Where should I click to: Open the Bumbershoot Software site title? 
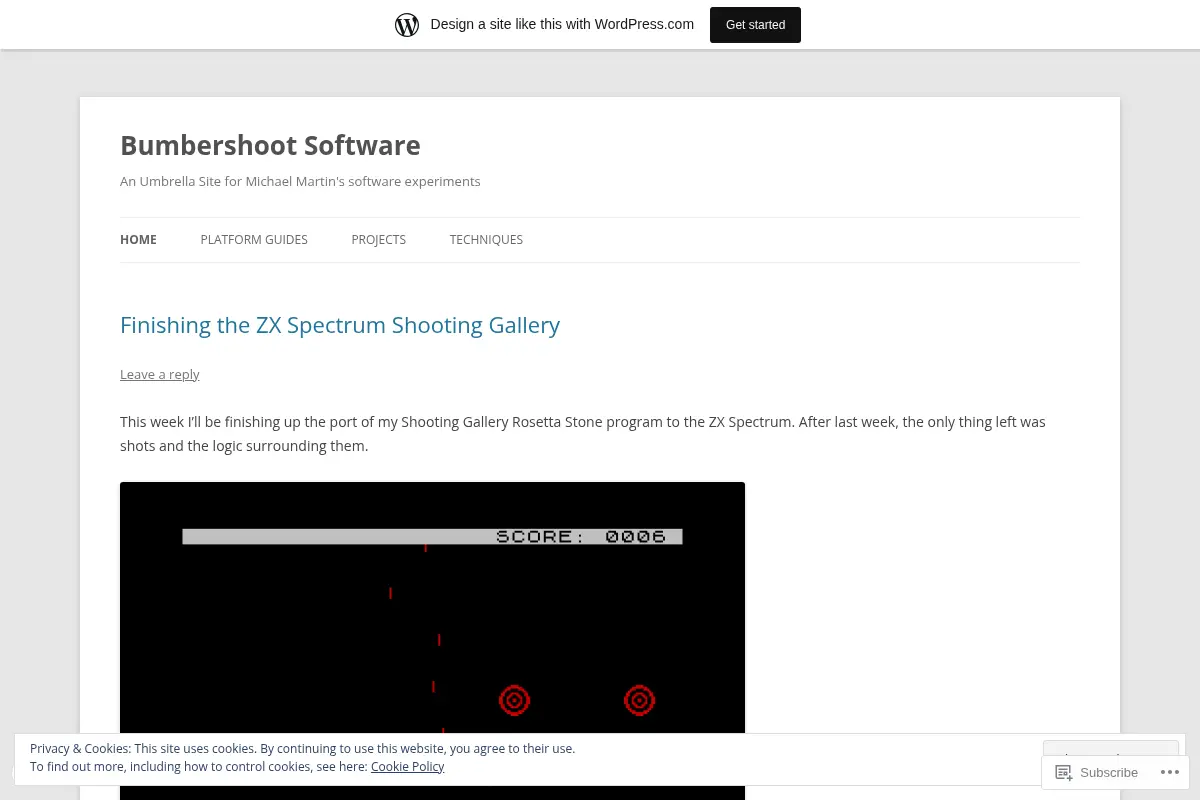point(270,145)
